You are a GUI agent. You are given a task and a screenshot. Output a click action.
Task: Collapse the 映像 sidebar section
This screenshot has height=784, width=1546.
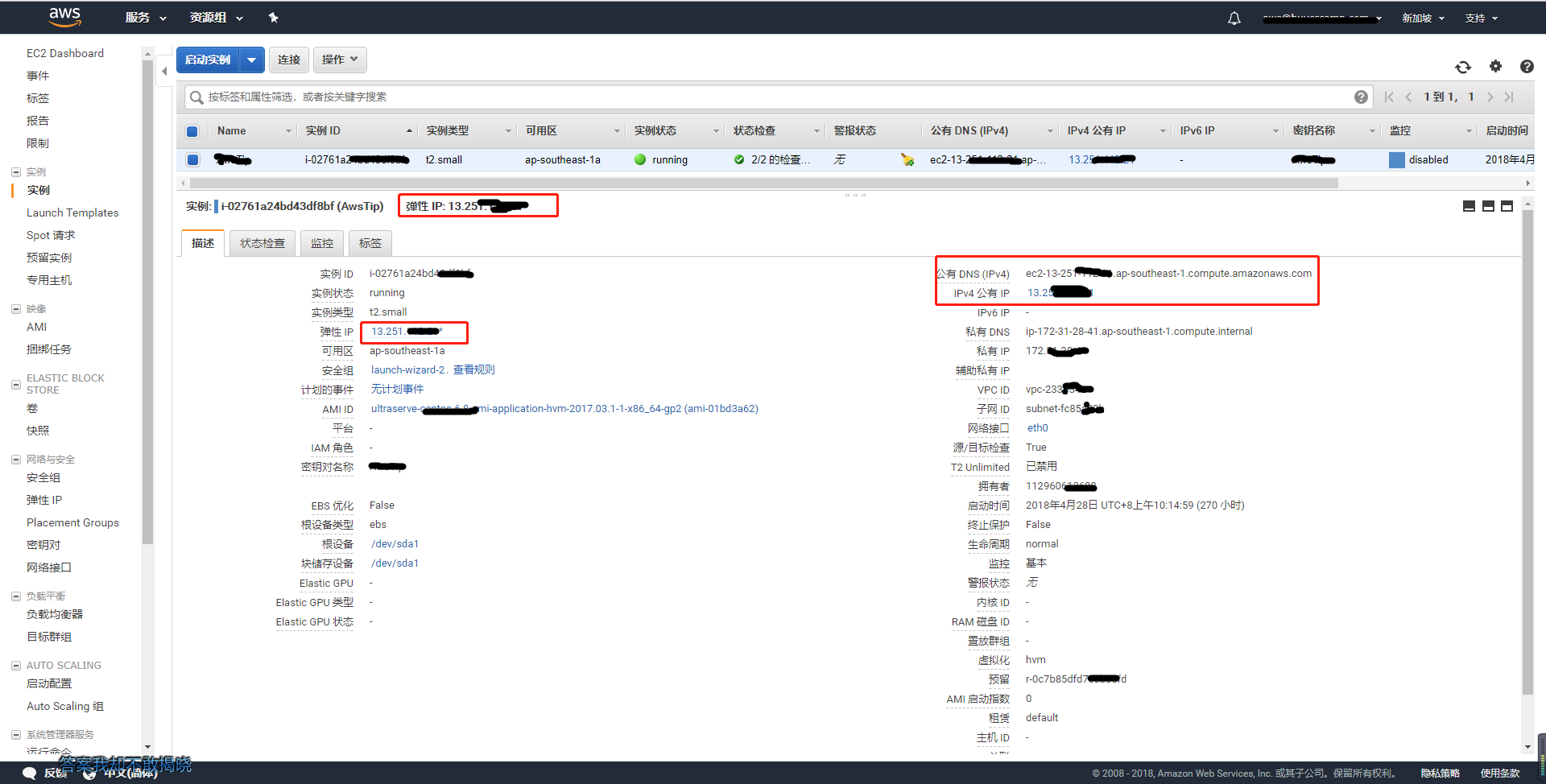16,308
